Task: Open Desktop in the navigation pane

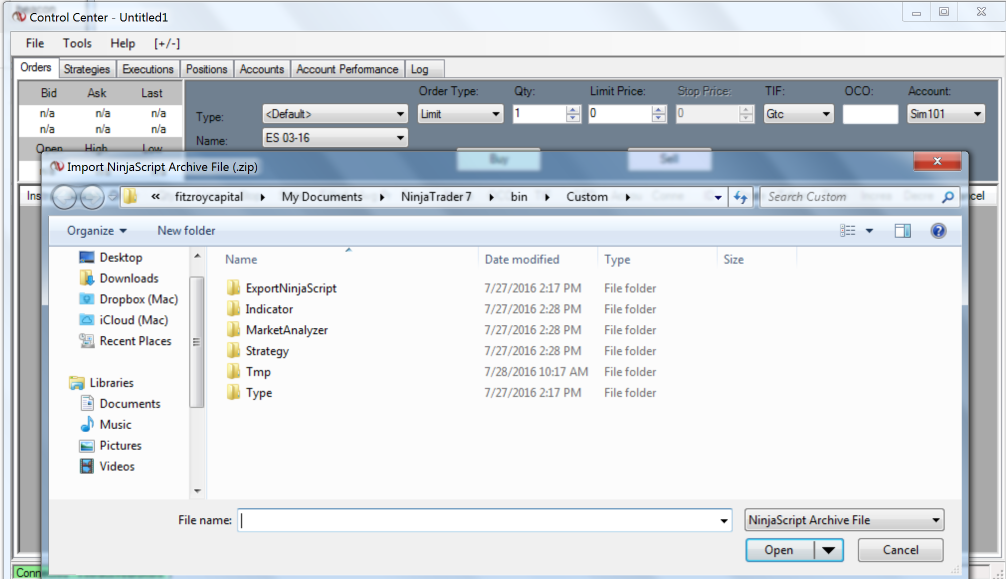Action: click(x=110, y=257)
